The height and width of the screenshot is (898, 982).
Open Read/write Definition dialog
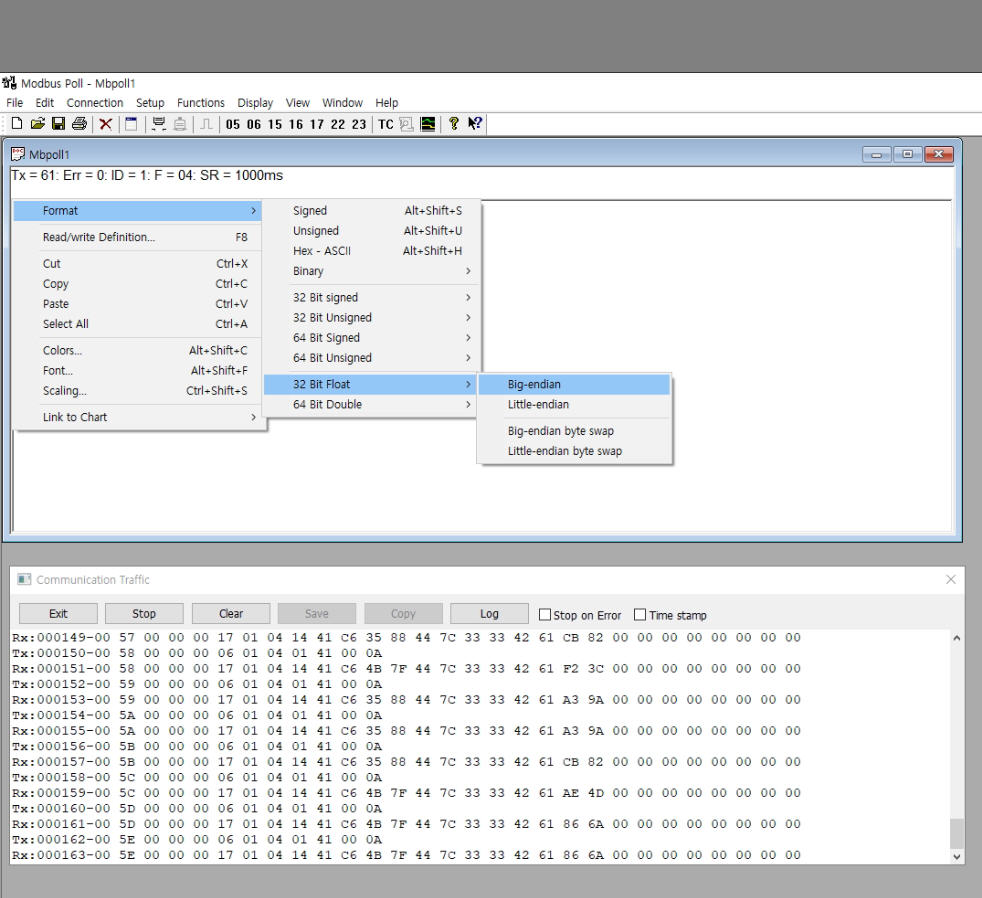(x=138, y=237)
